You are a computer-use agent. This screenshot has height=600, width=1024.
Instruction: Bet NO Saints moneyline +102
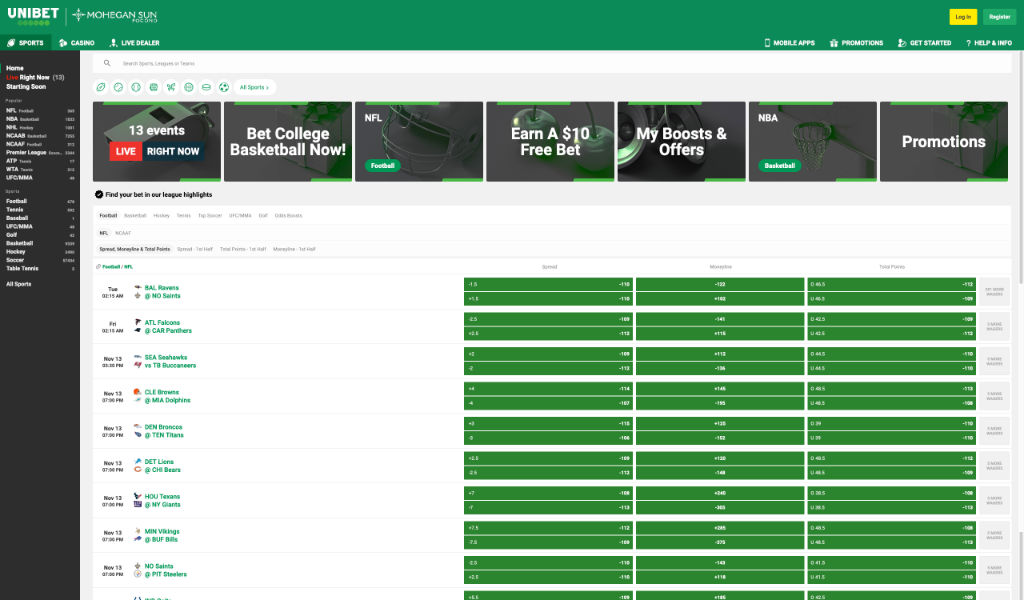pos(720,298)
